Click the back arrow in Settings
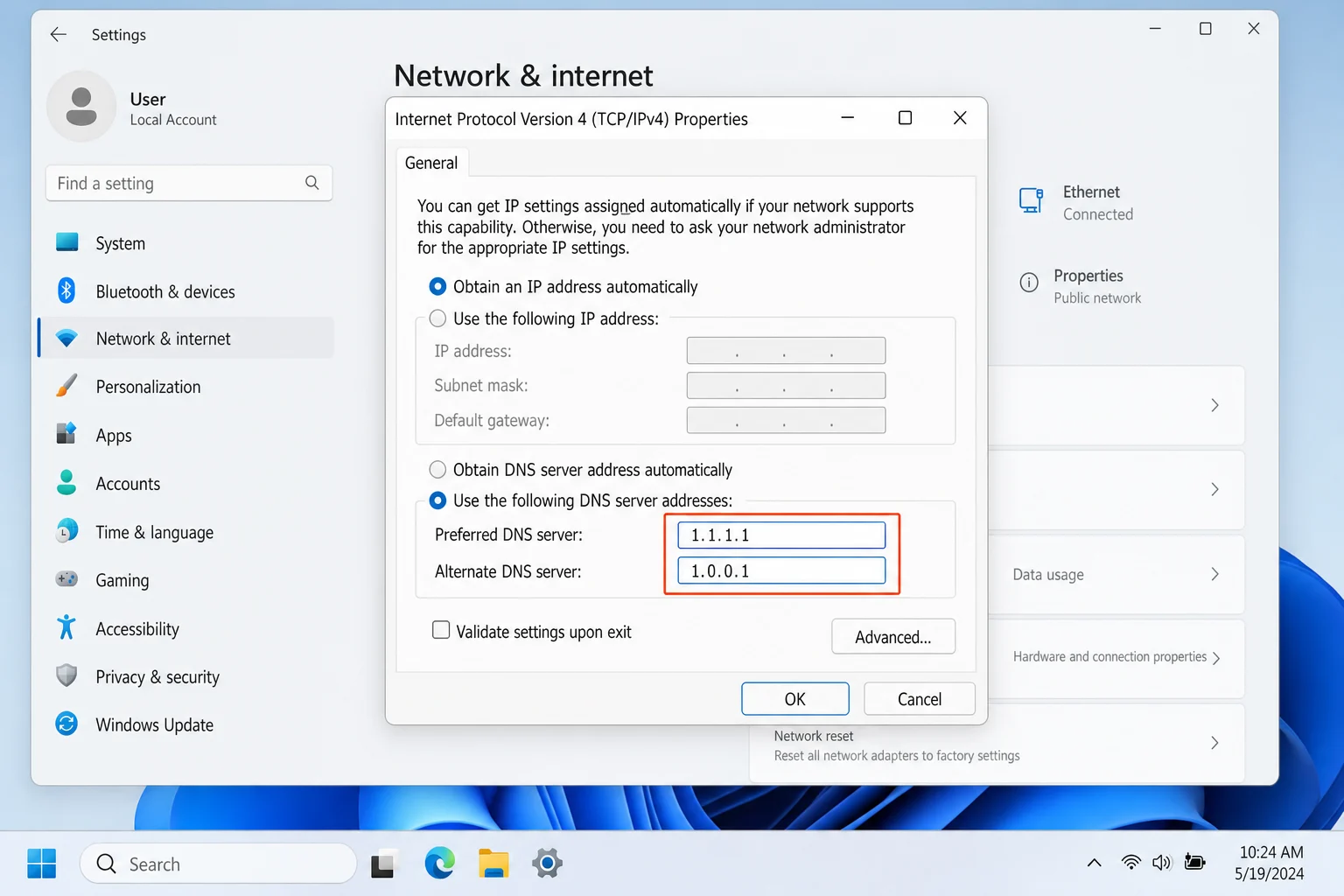Screen dimensions: 1344x896 click(59, 35)
